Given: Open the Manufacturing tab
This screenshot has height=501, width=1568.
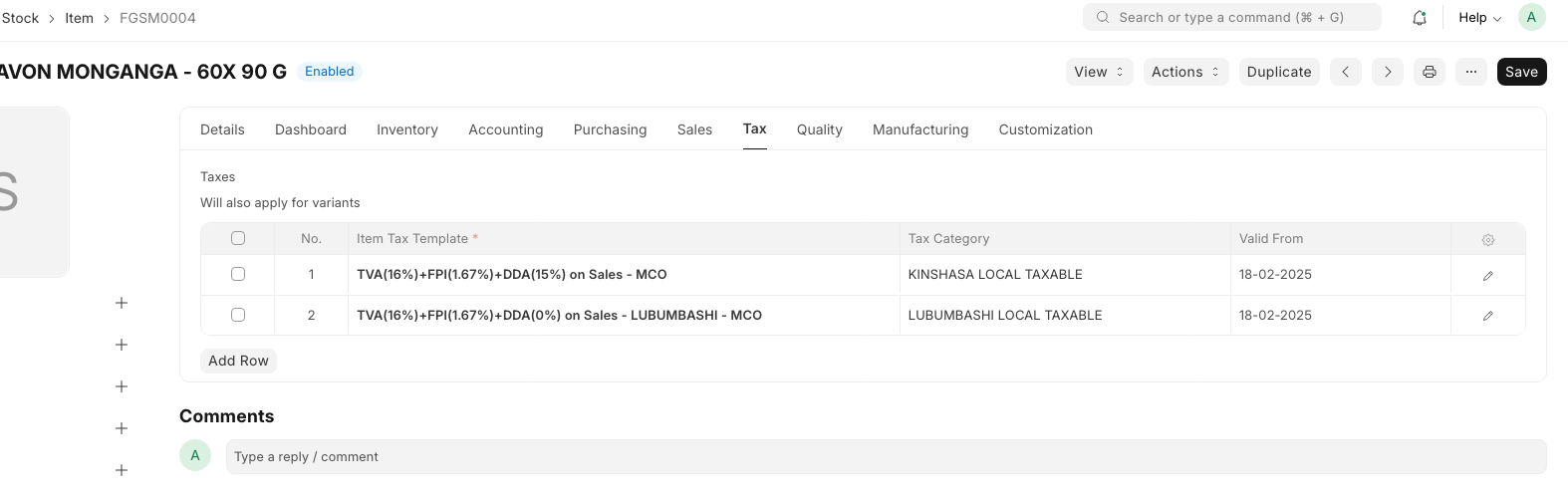Looking at the screenshot, I should pyautogui.click(x=919, y=129).
